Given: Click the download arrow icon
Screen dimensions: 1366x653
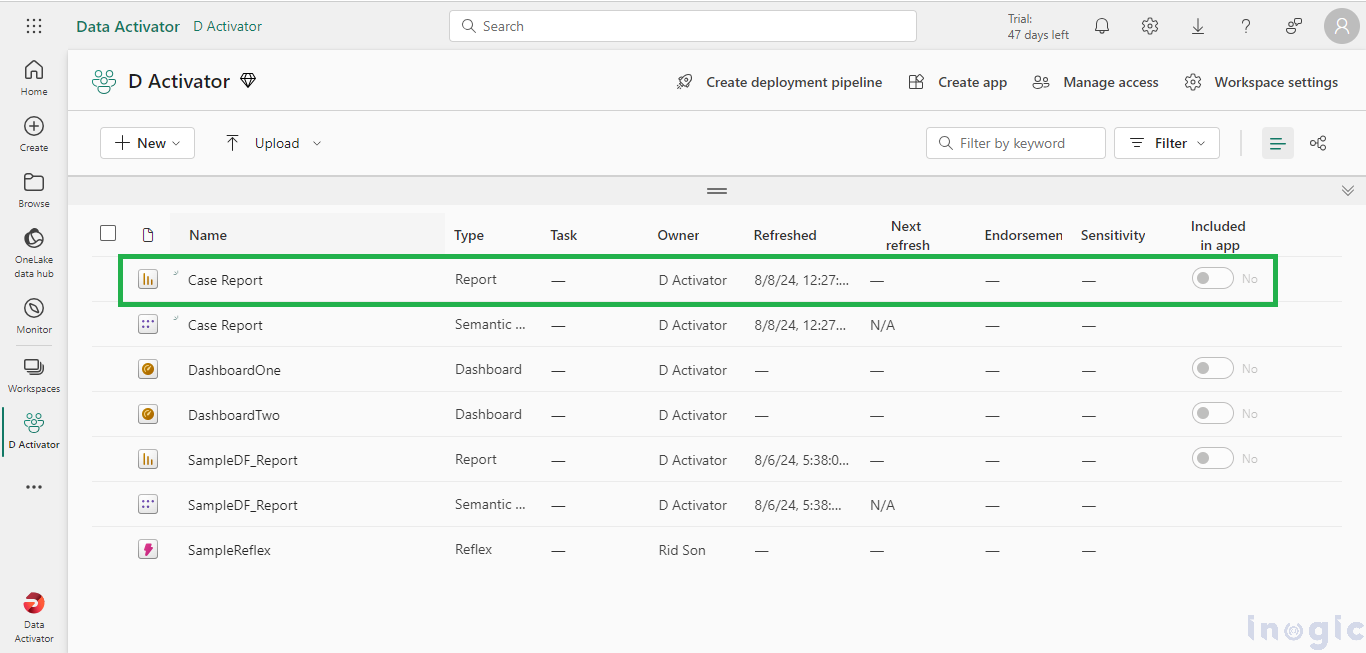Looking at the screenshot, I should click(x=1198, y=27).
